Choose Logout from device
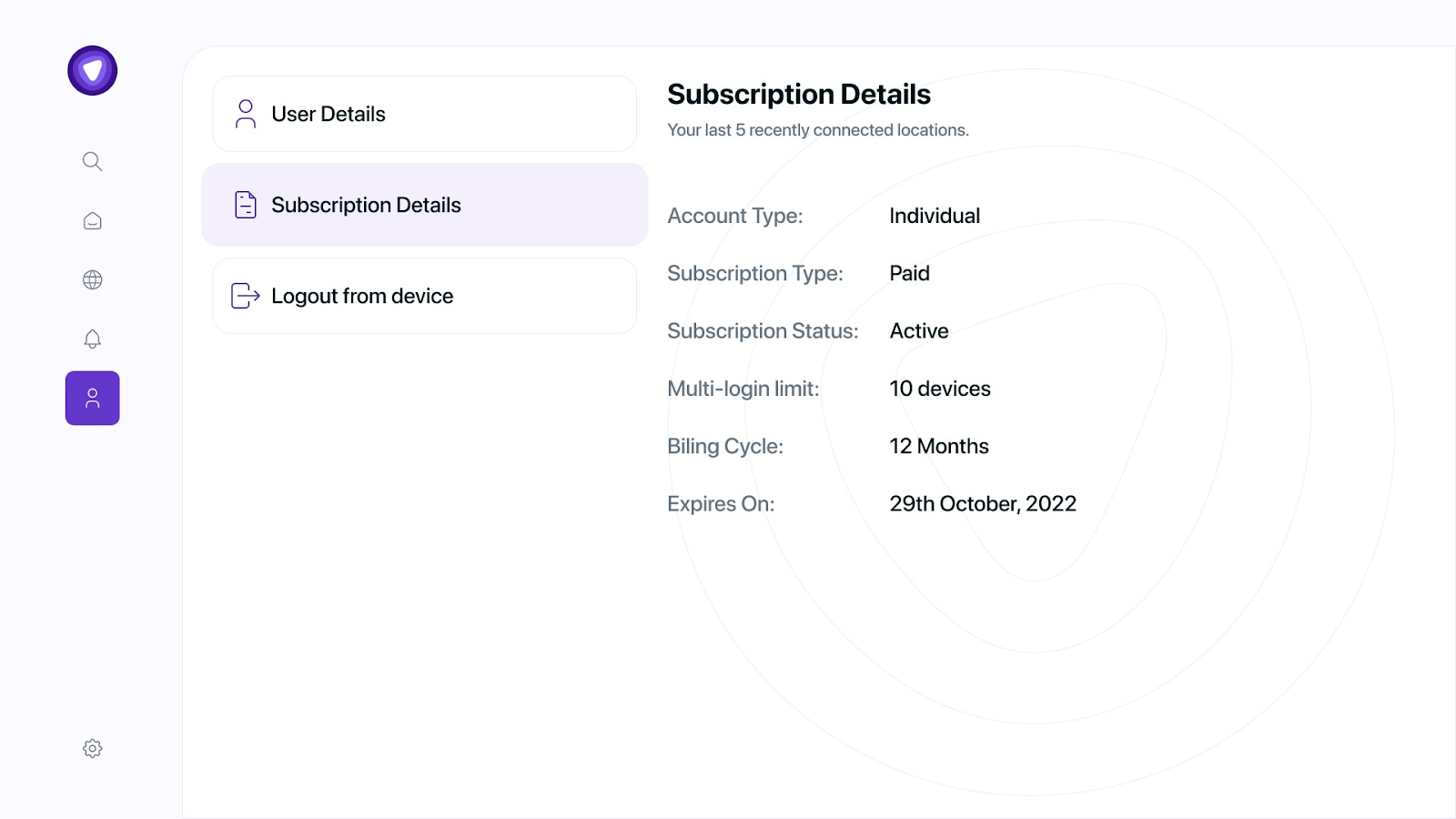 click(x=424, y=296)
